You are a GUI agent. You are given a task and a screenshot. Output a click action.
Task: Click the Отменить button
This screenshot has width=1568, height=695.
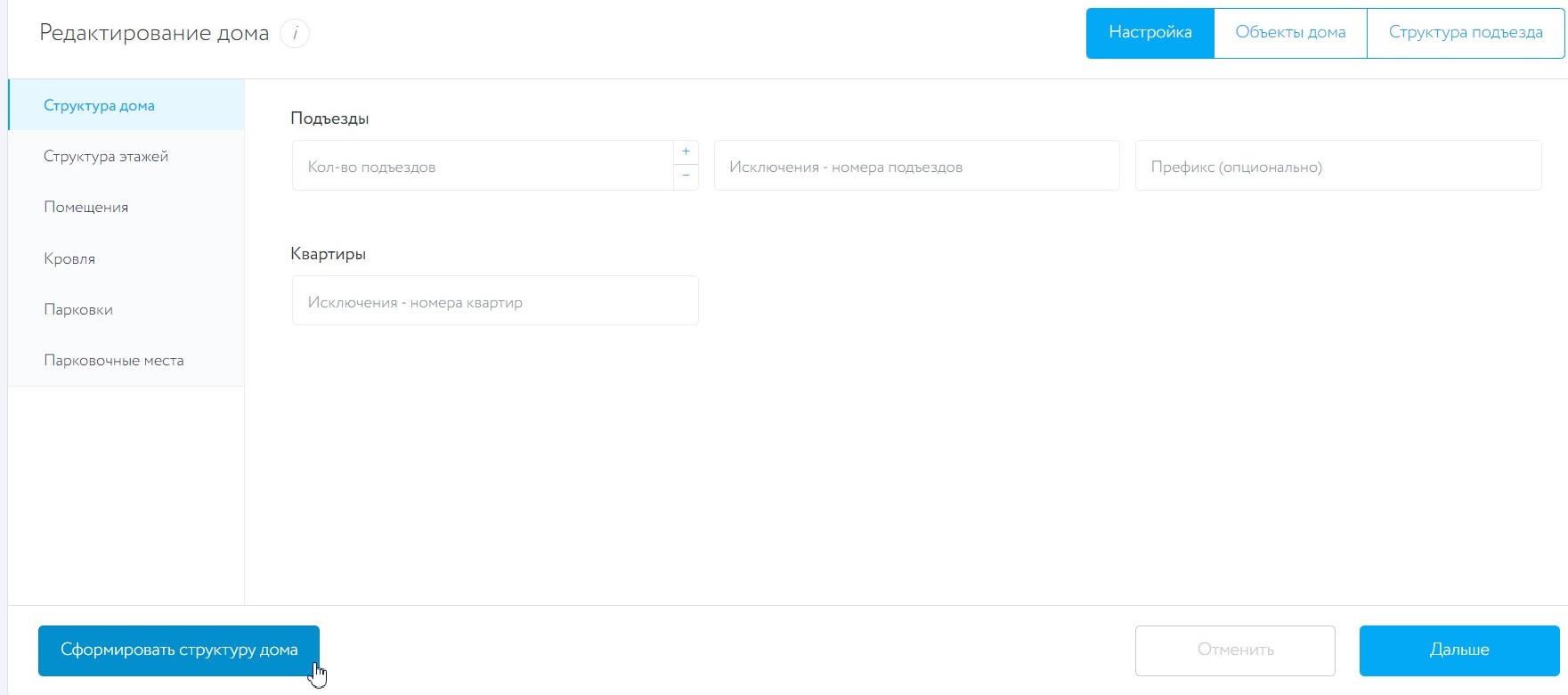click(1235, 650)
